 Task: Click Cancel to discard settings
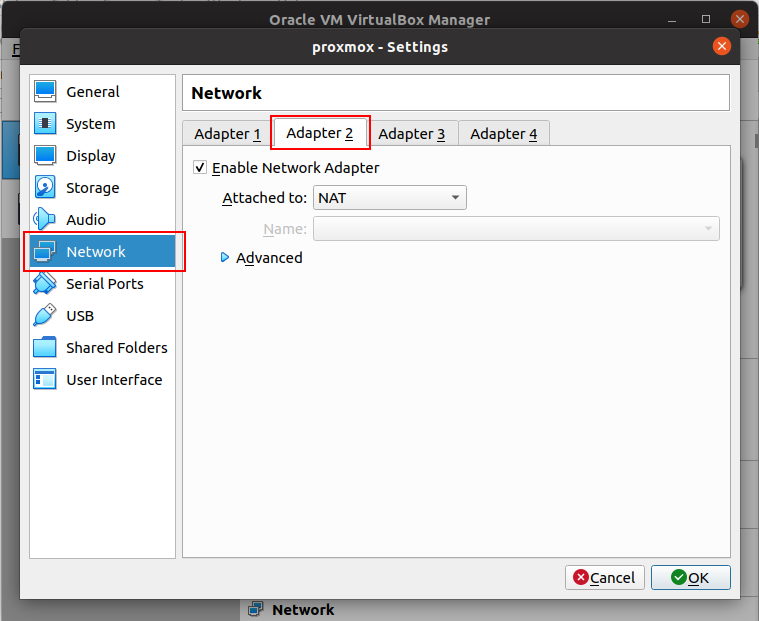click(605, 577)
